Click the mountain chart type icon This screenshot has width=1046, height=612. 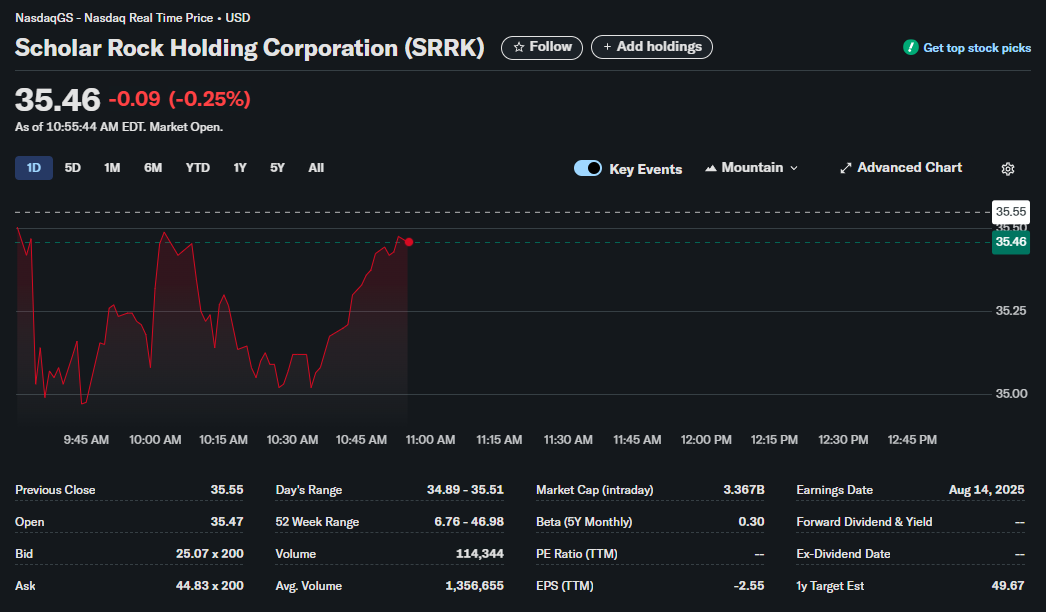point(711,168)
